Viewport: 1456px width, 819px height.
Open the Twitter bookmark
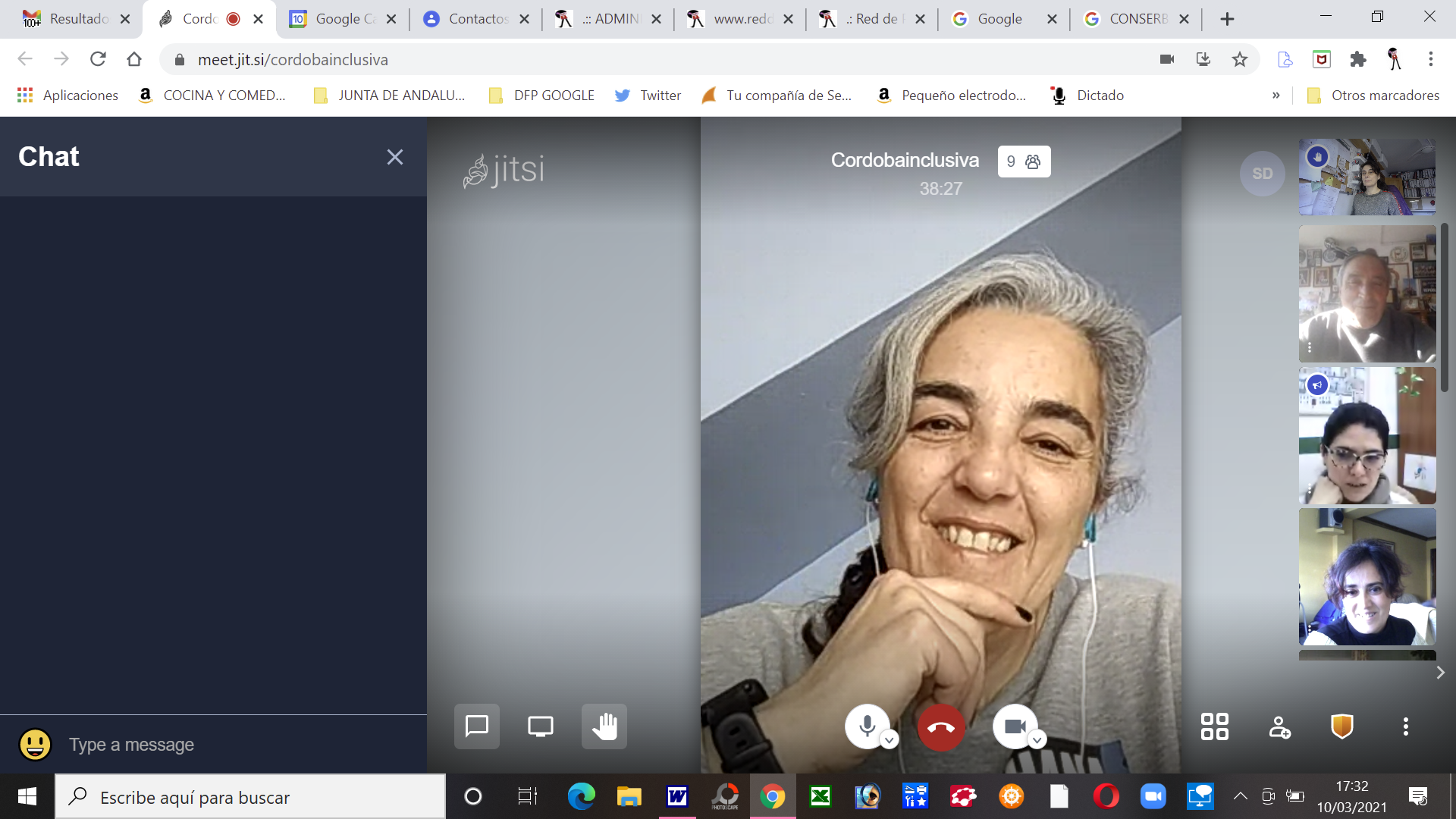648,96
